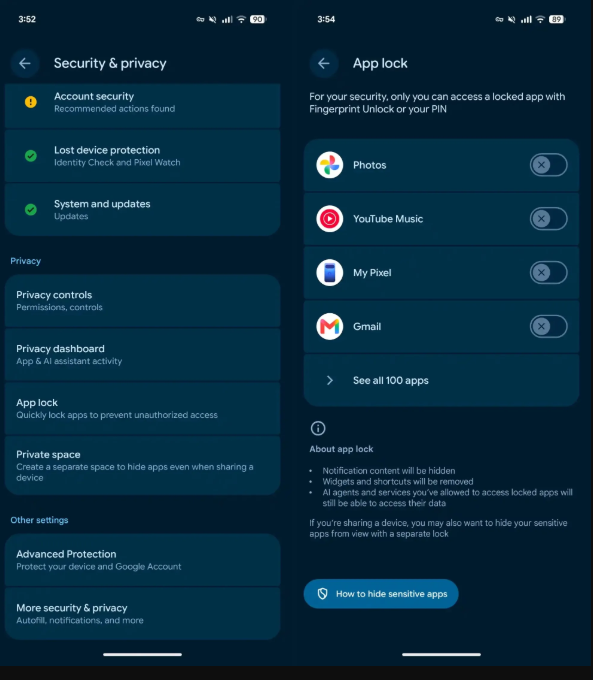Image resolution: width=593 pixels, height=680 pixels.
Task: Expand See all 100 apps chevron
Action: click(x=330, y=380)
